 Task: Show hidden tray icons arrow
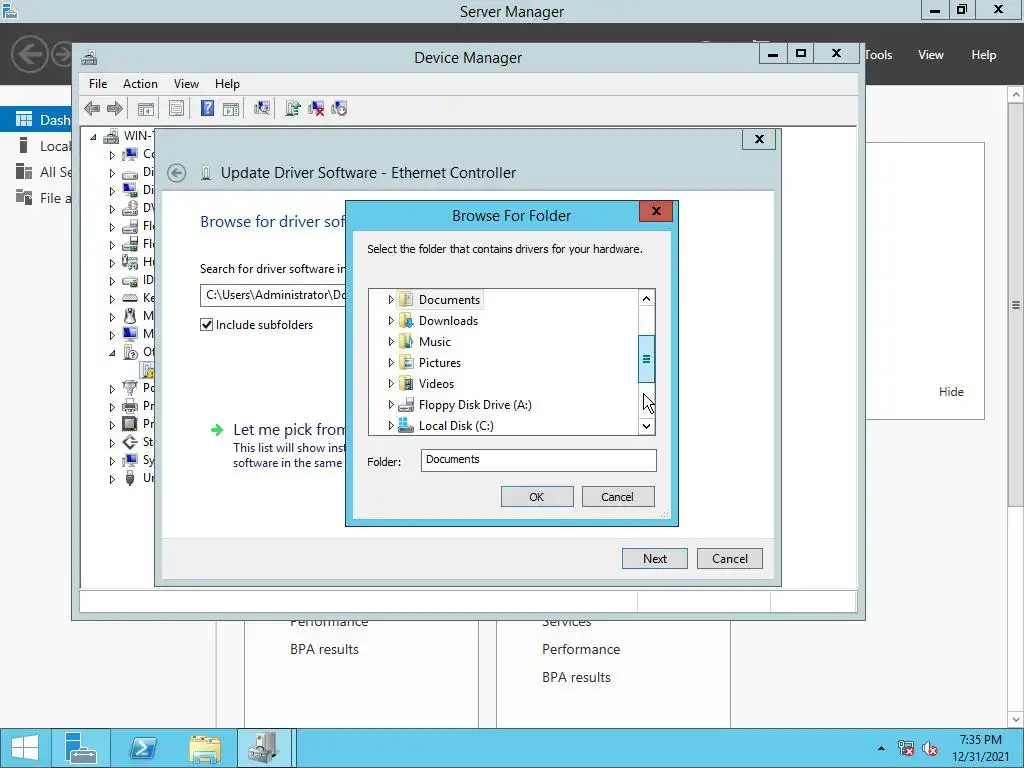pos(881,748)
